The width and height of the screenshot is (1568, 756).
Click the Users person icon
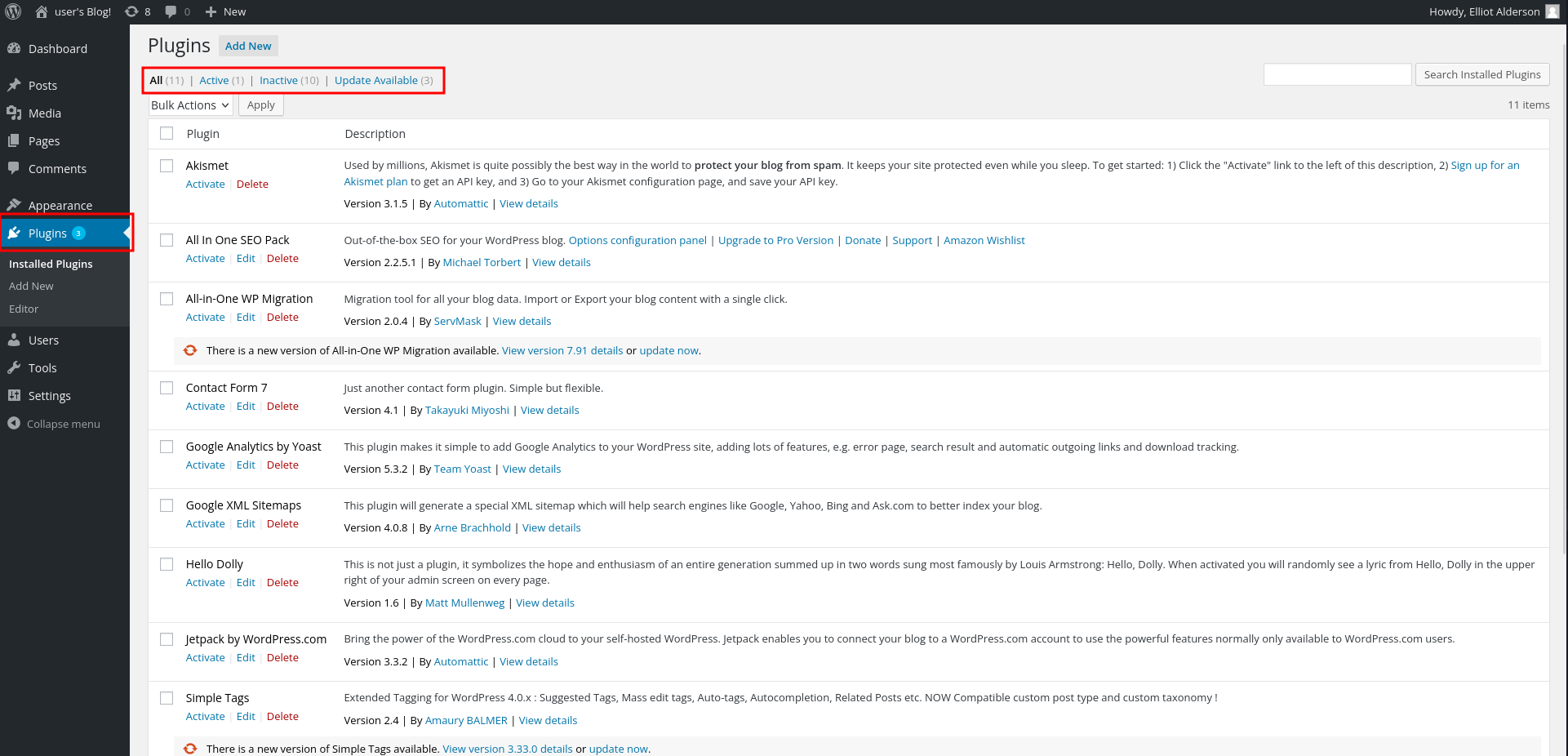tap(14, 340)
